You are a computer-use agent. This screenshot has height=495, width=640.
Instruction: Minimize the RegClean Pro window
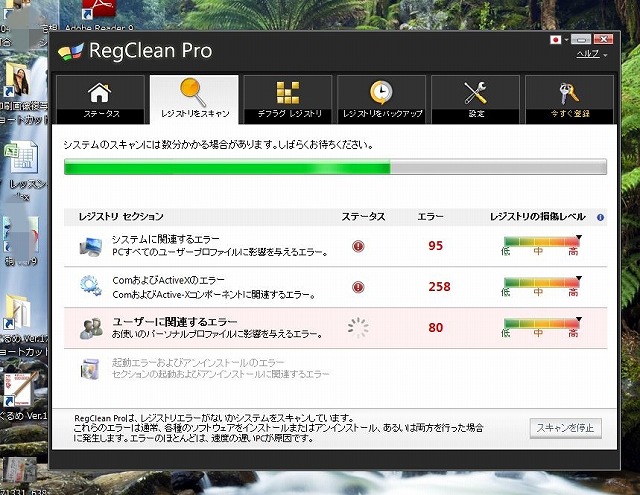581,39
